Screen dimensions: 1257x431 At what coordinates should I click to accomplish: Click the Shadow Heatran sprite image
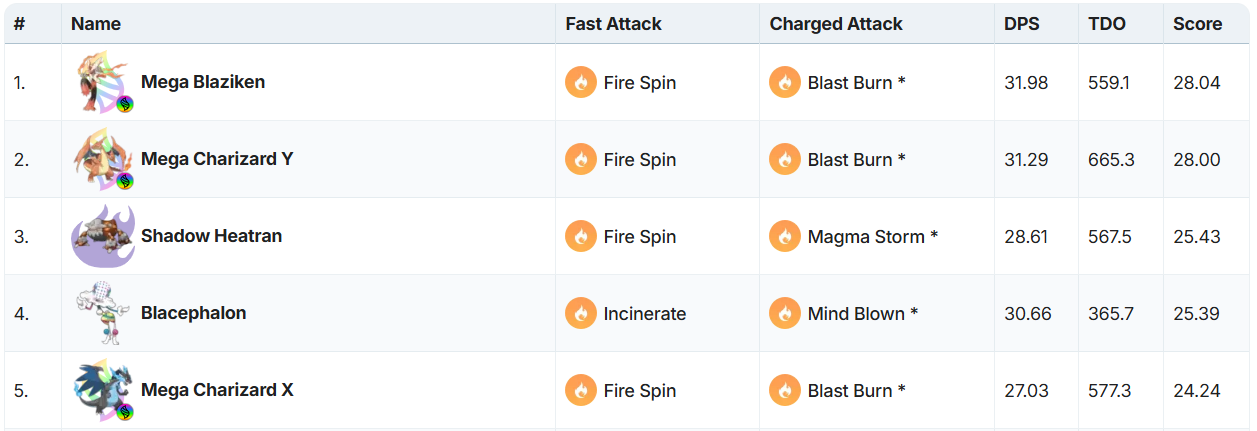(103, 237)
